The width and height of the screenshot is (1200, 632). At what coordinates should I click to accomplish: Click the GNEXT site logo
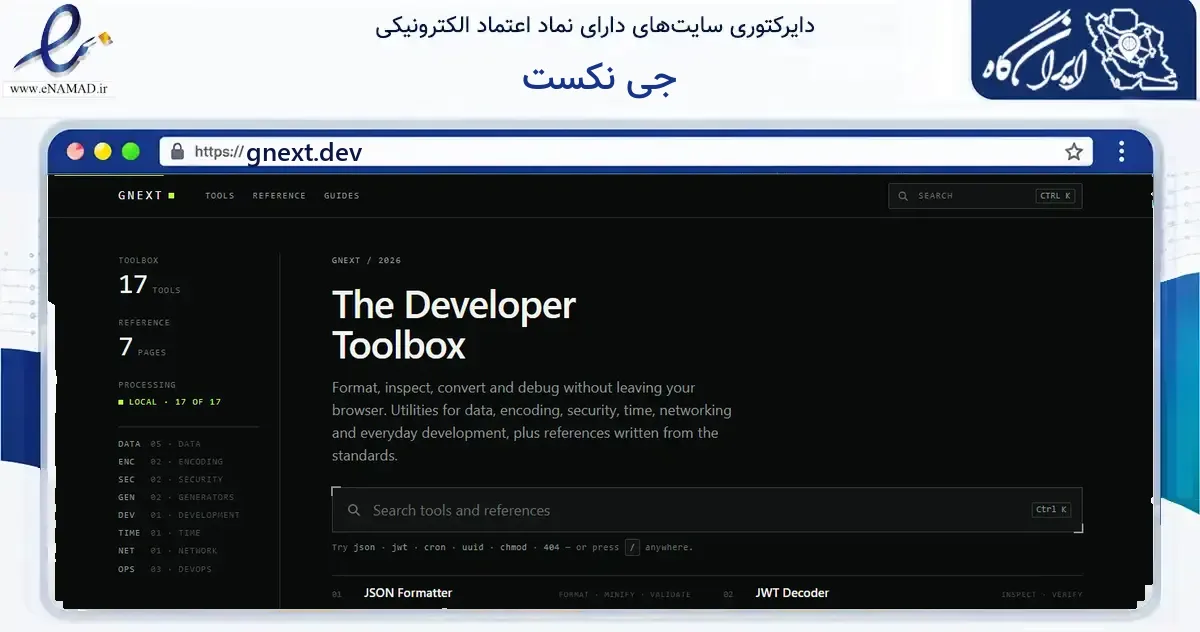click(x=146, y=196)
